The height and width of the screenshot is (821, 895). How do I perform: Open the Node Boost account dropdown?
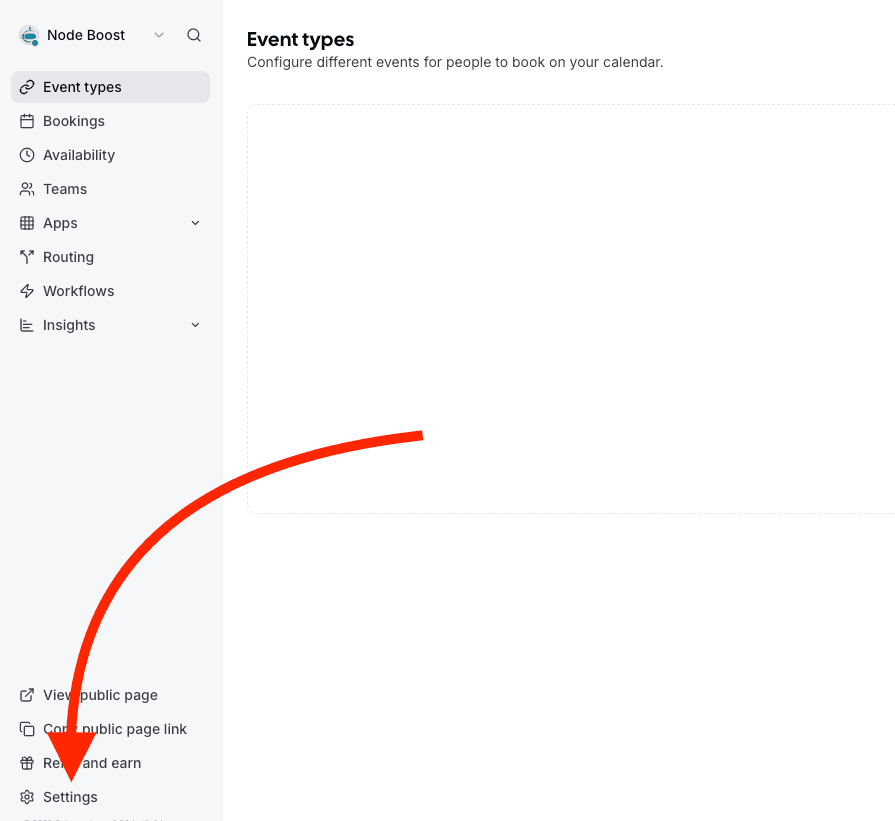(x=158, y=34)
